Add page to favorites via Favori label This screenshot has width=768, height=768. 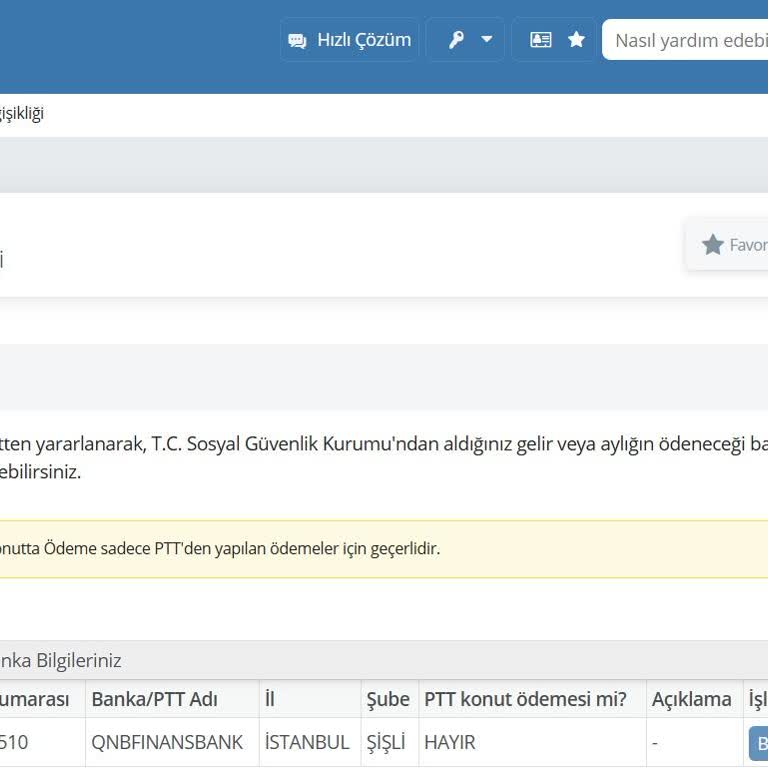pyautogui.click(x=747, y=245)
